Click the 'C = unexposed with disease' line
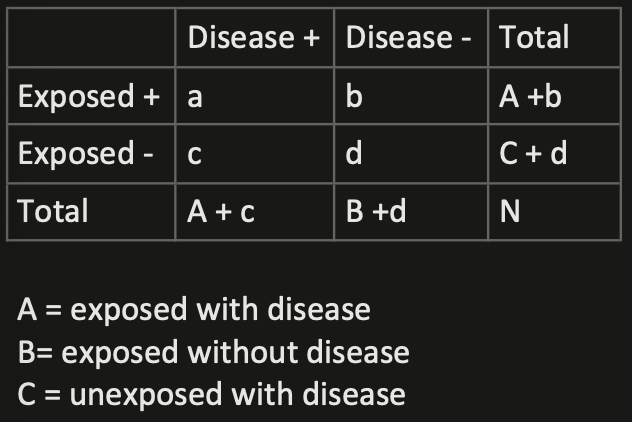Image resolution: width=632 pixels, height=422 pixels. click(211, 393)
